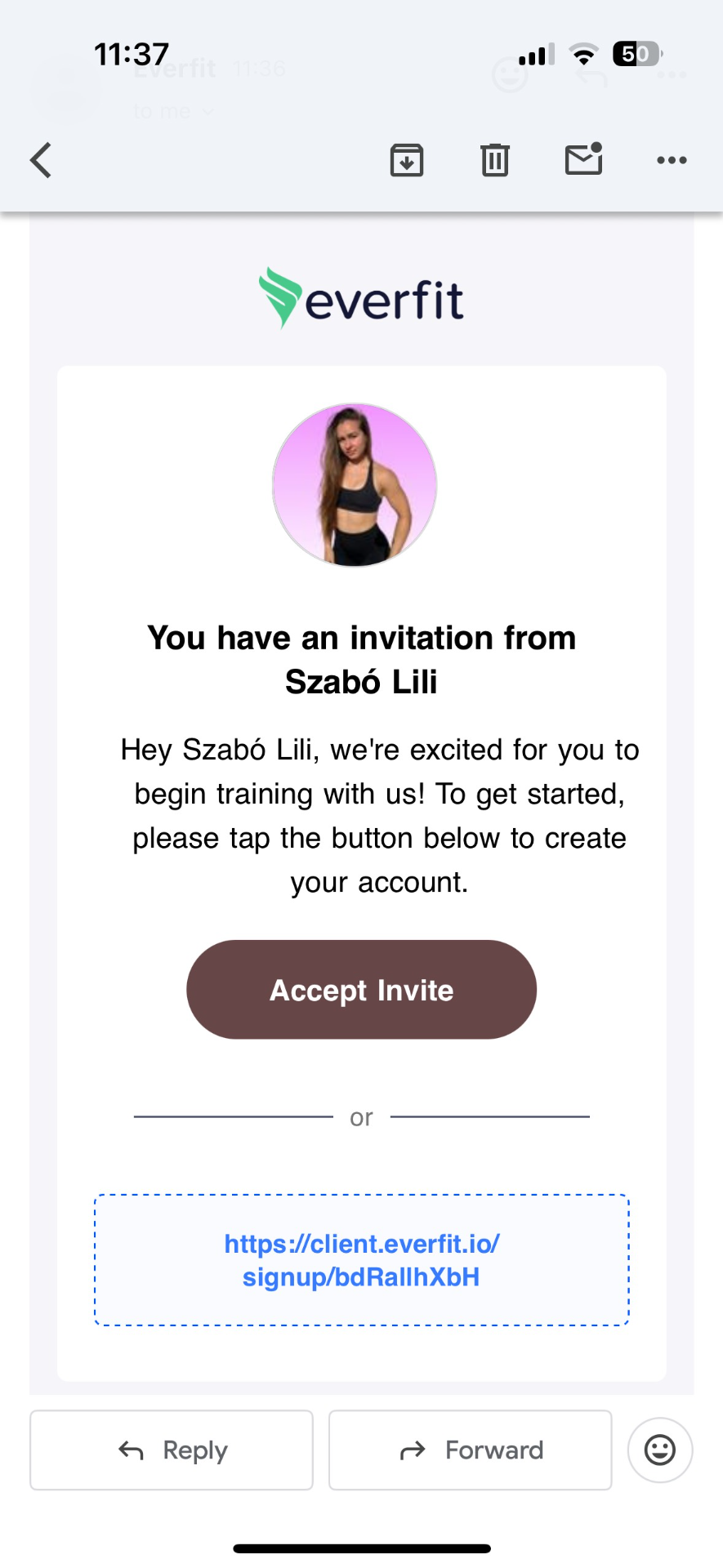Expand the faded "to me" recipient details
The width and height of the screenshot is (723, 1568).
click(172, 112)
